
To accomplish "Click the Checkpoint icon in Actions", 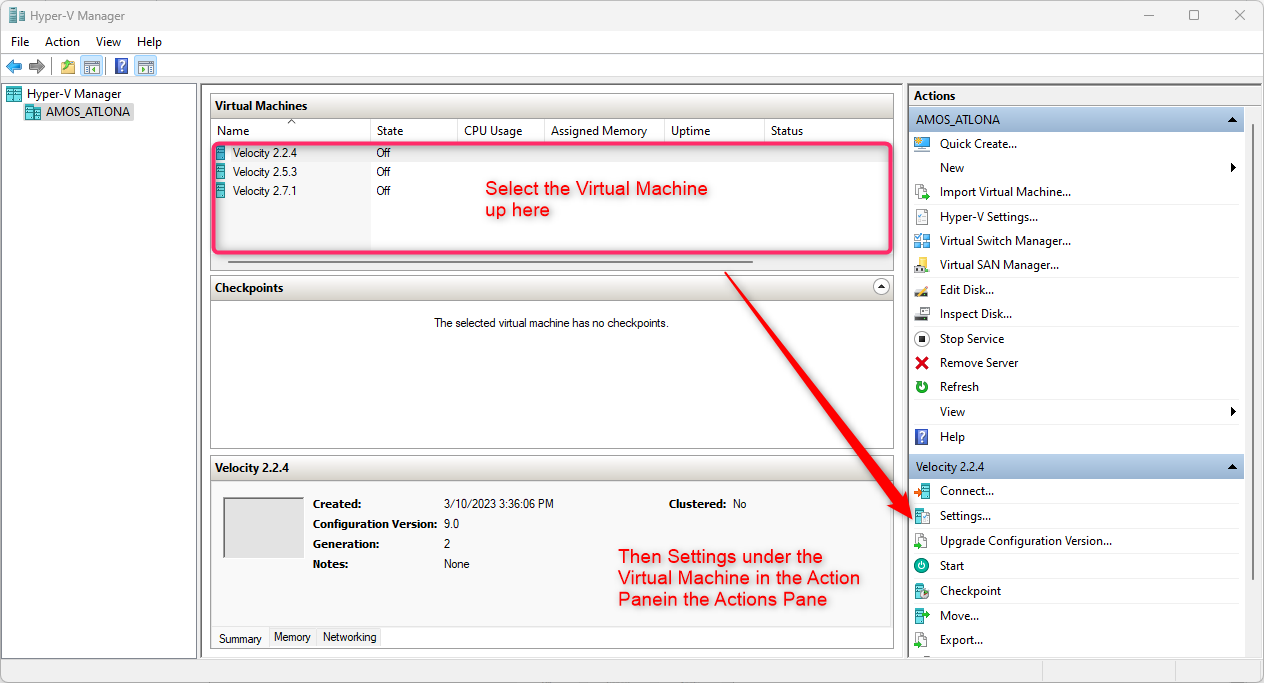I will tap(922, 591).
